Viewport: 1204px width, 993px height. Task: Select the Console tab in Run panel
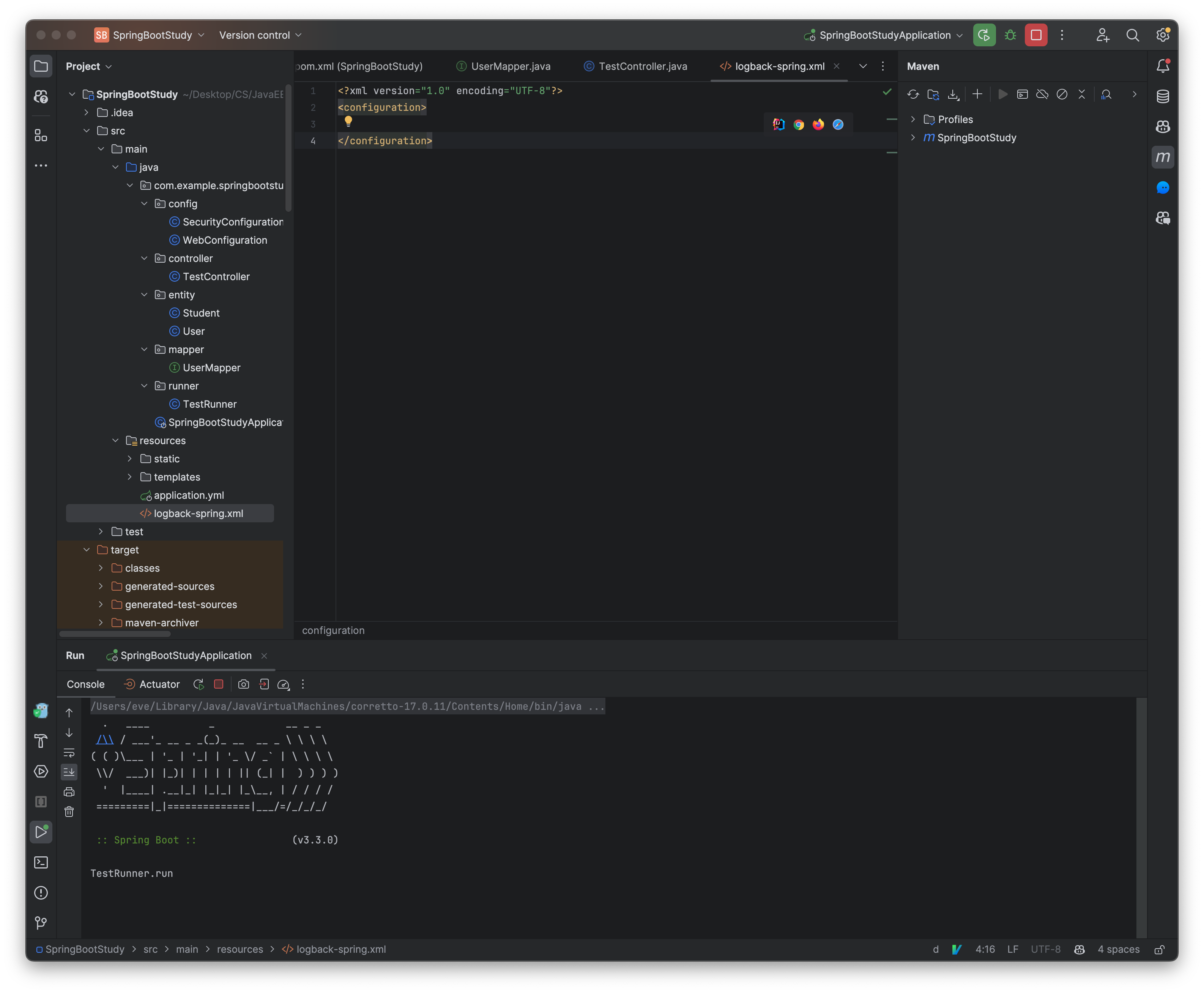85,684
